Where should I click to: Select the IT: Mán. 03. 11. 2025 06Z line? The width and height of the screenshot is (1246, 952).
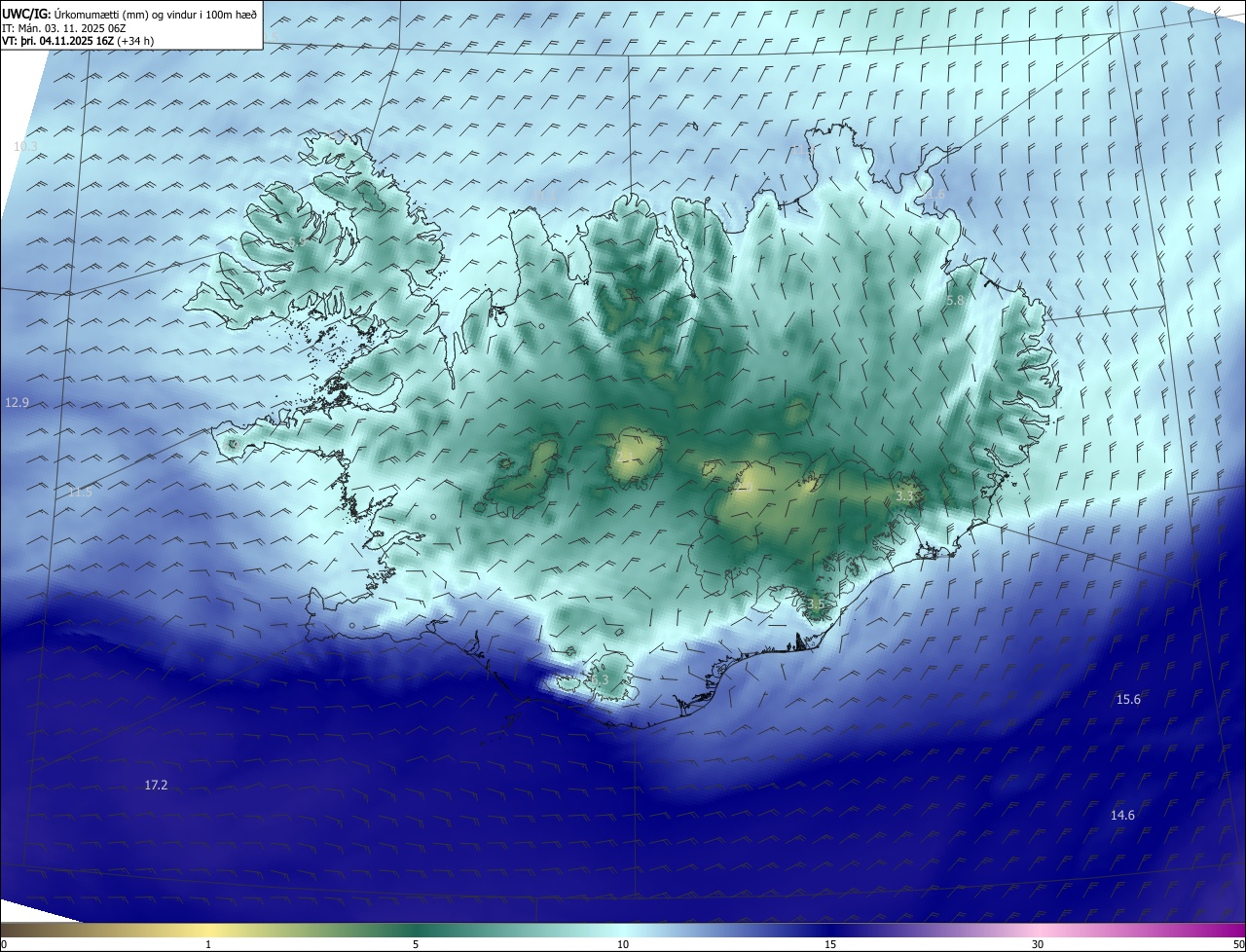[x=66, y=28]
